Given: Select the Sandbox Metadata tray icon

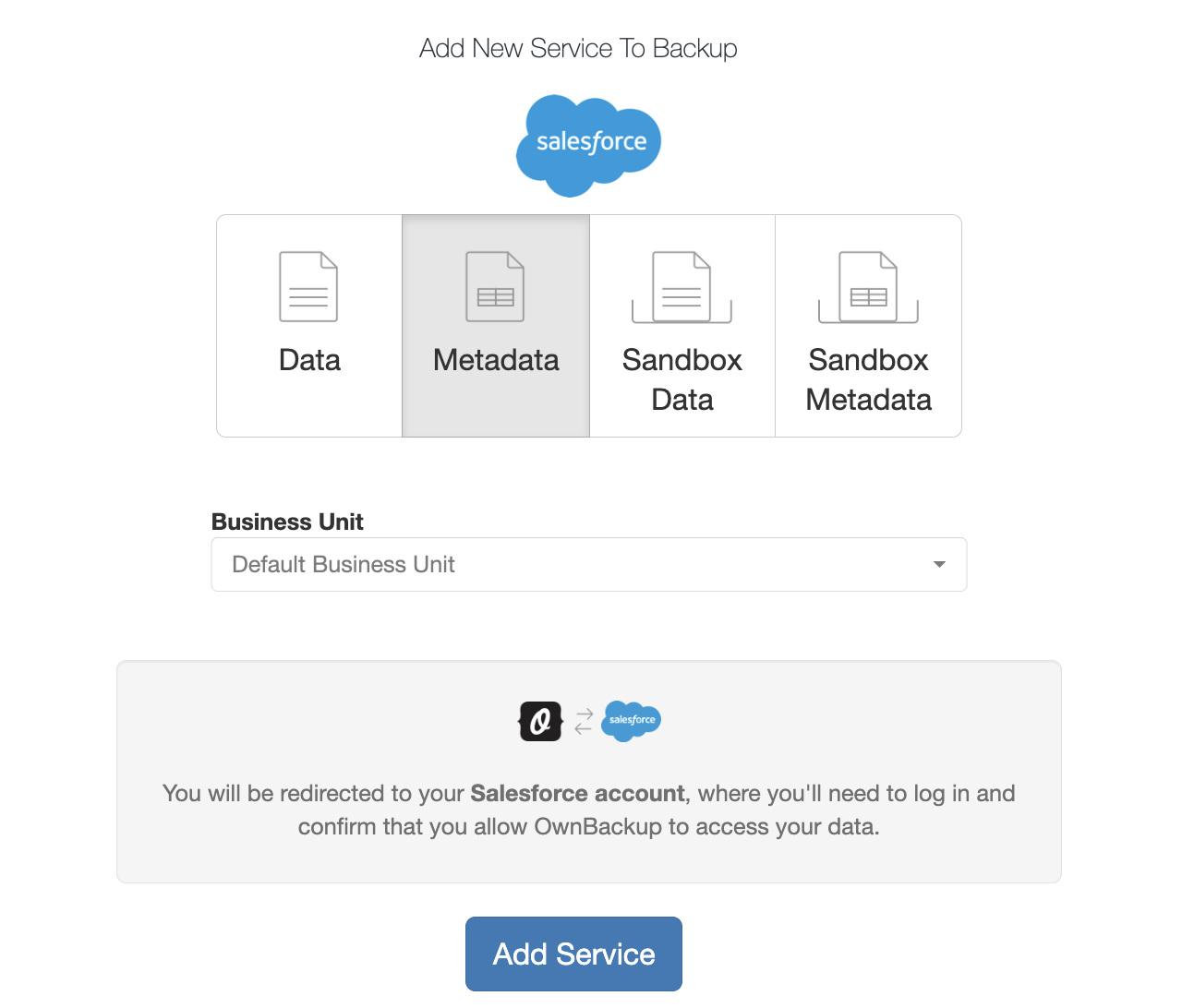Looking at the screenshot, I should pyautogui.click(x=868, y=287).
